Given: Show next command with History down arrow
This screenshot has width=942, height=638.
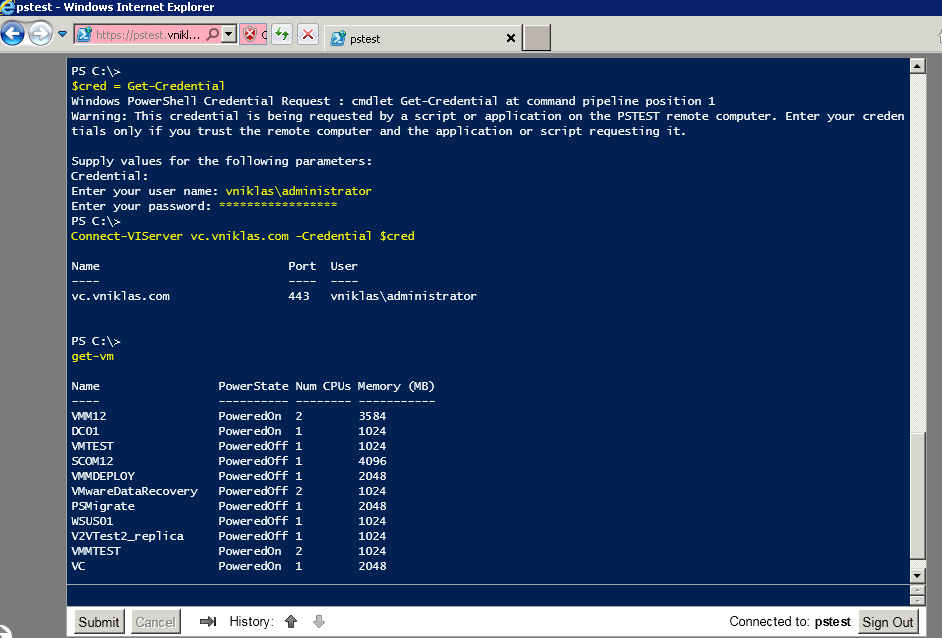Looking at the screenshot, I should point(319,621).
